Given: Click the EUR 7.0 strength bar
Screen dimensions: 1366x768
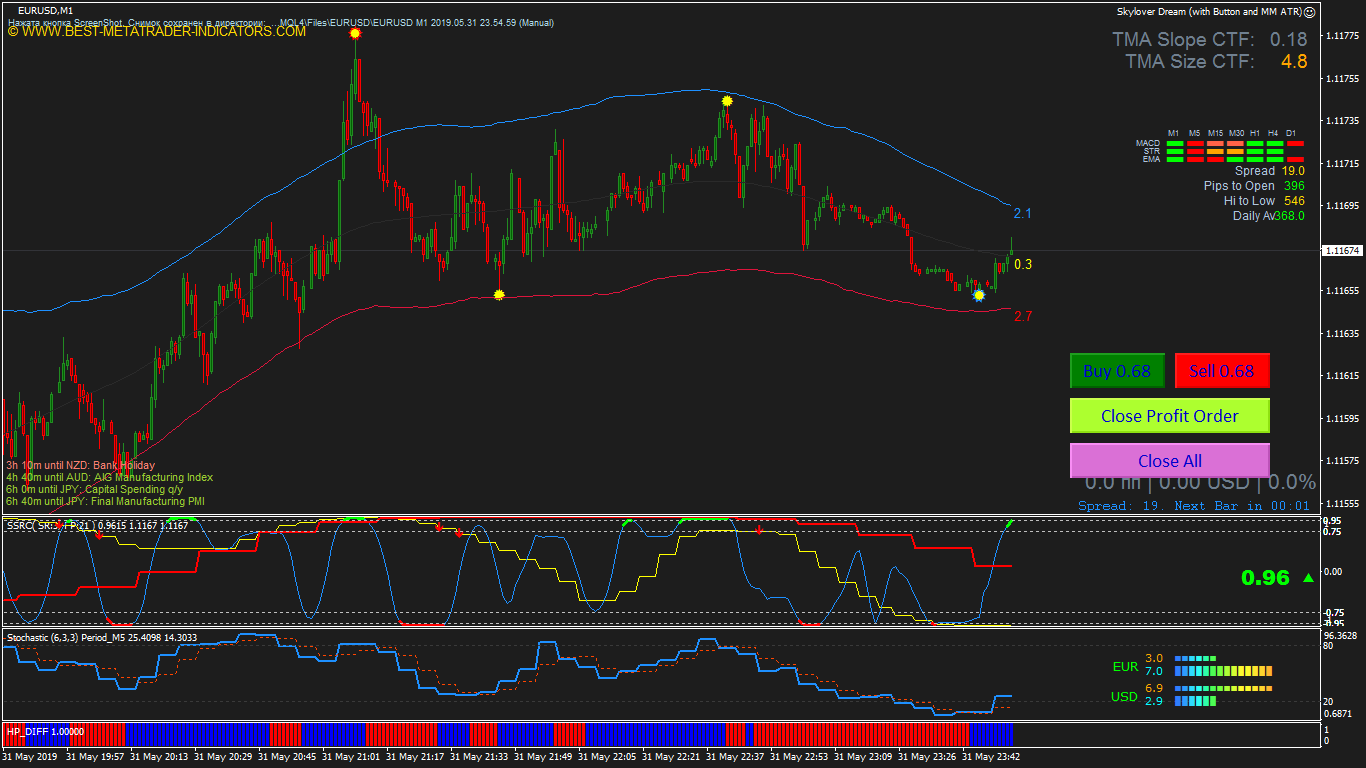Looking at the screenshot, I should (1223, 671).
